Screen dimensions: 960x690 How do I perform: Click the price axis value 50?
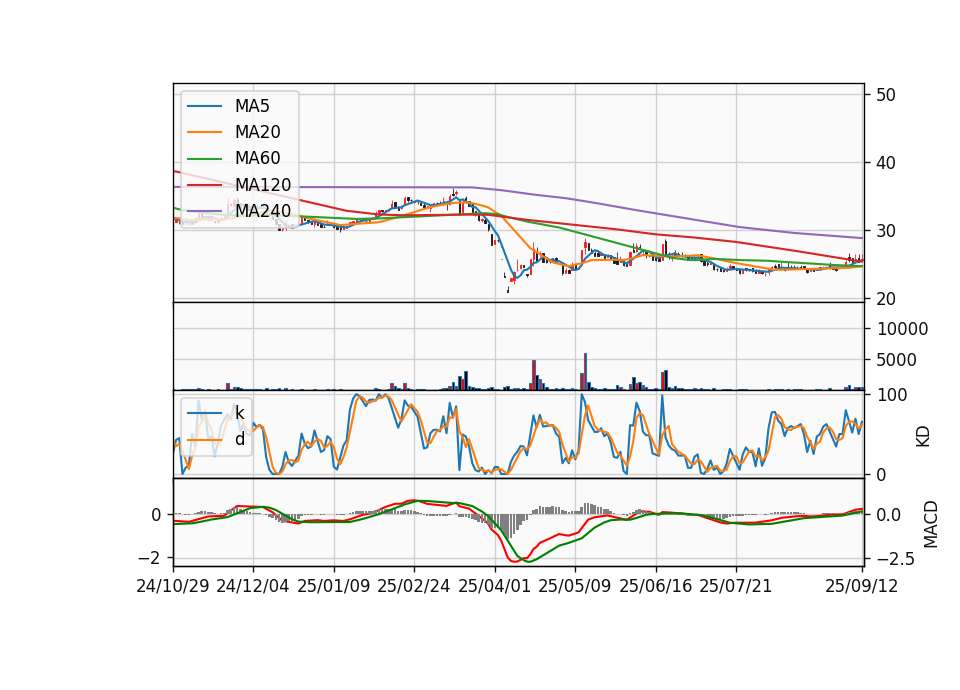[x=885, y=95]
